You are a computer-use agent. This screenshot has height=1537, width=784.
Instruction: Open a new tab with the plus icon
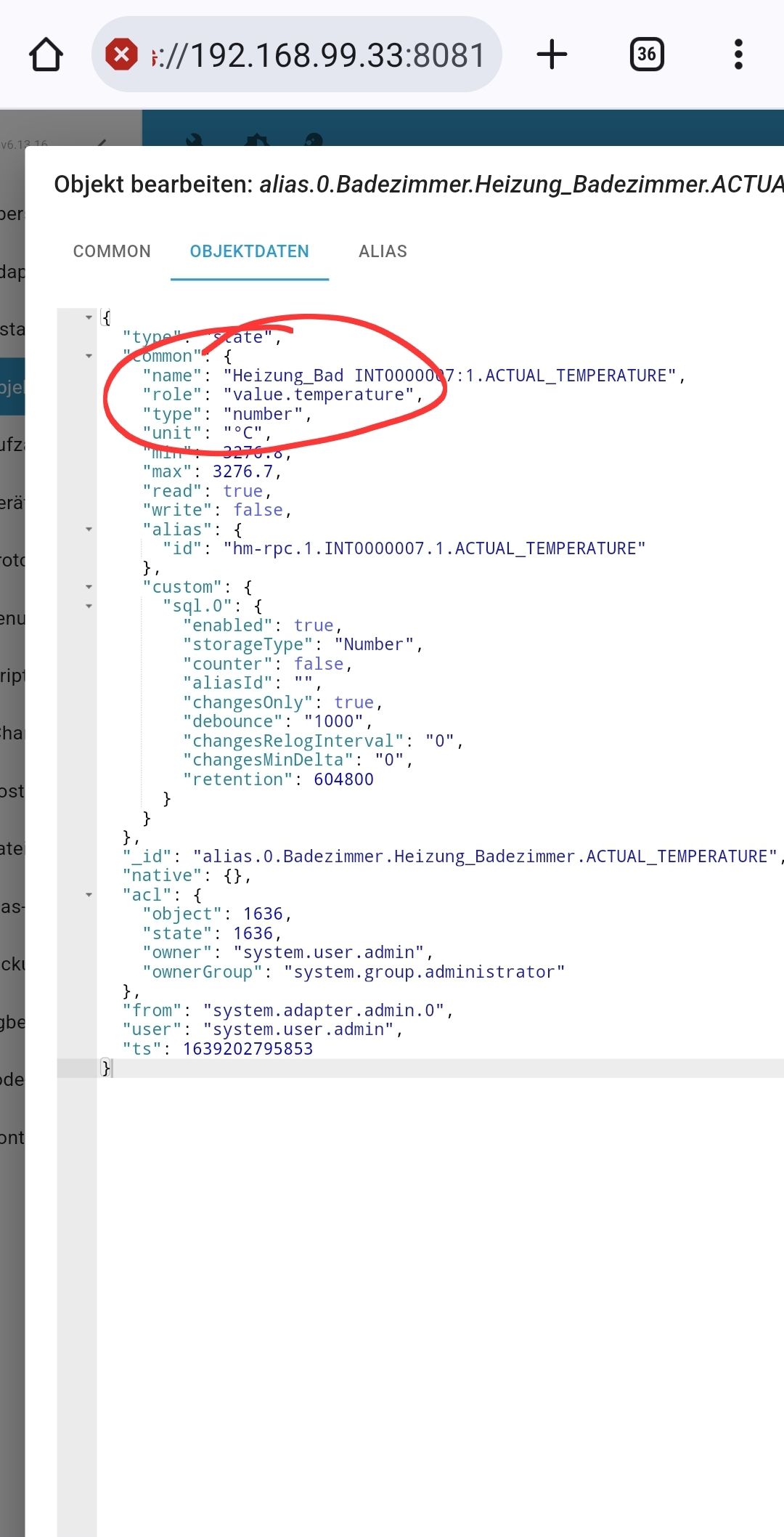(x=552, y=55)
